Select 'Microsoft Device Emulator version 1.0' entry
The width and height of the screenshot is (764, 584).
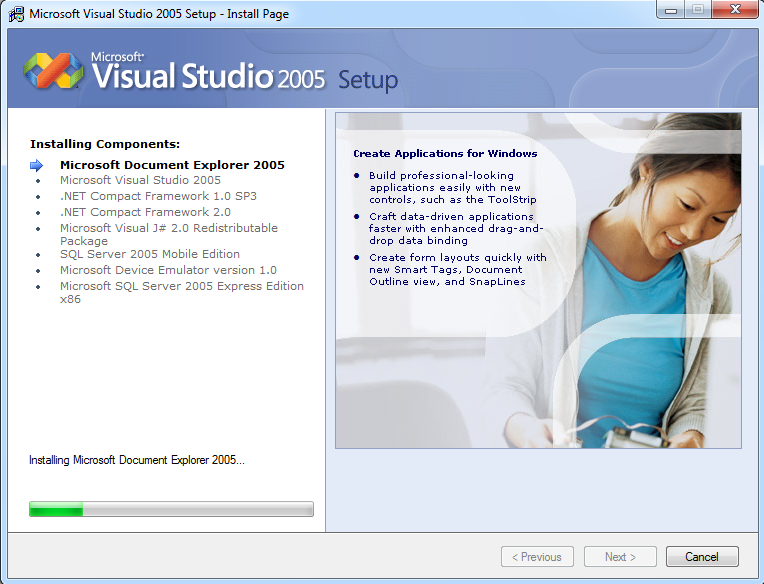point(168,270)
